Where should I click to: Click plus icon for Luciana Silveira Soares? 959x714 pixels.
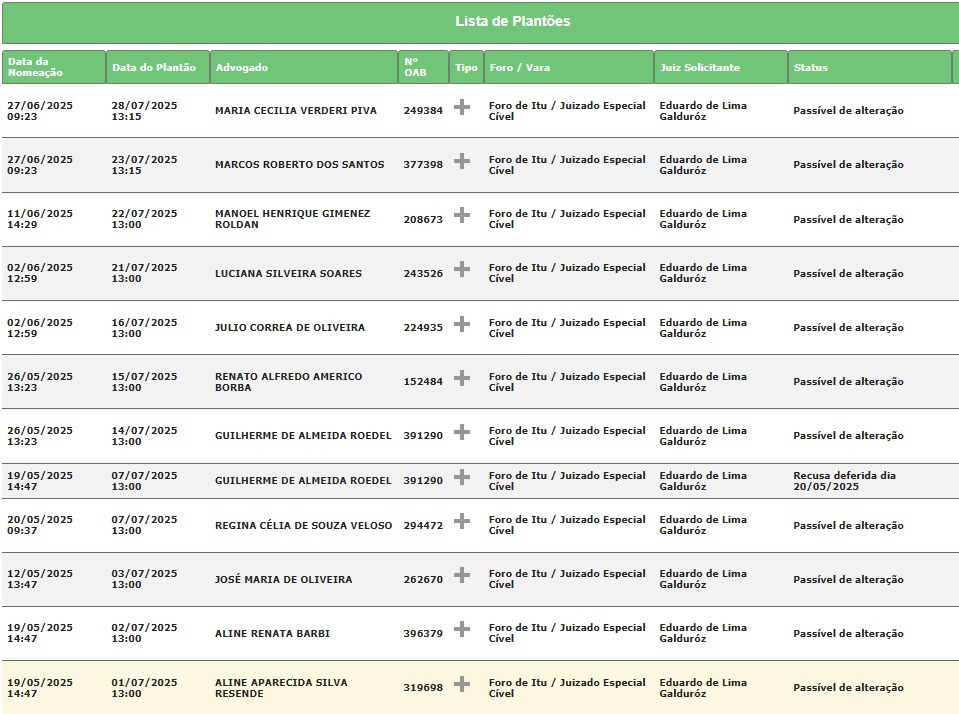[x=462, y=269]
